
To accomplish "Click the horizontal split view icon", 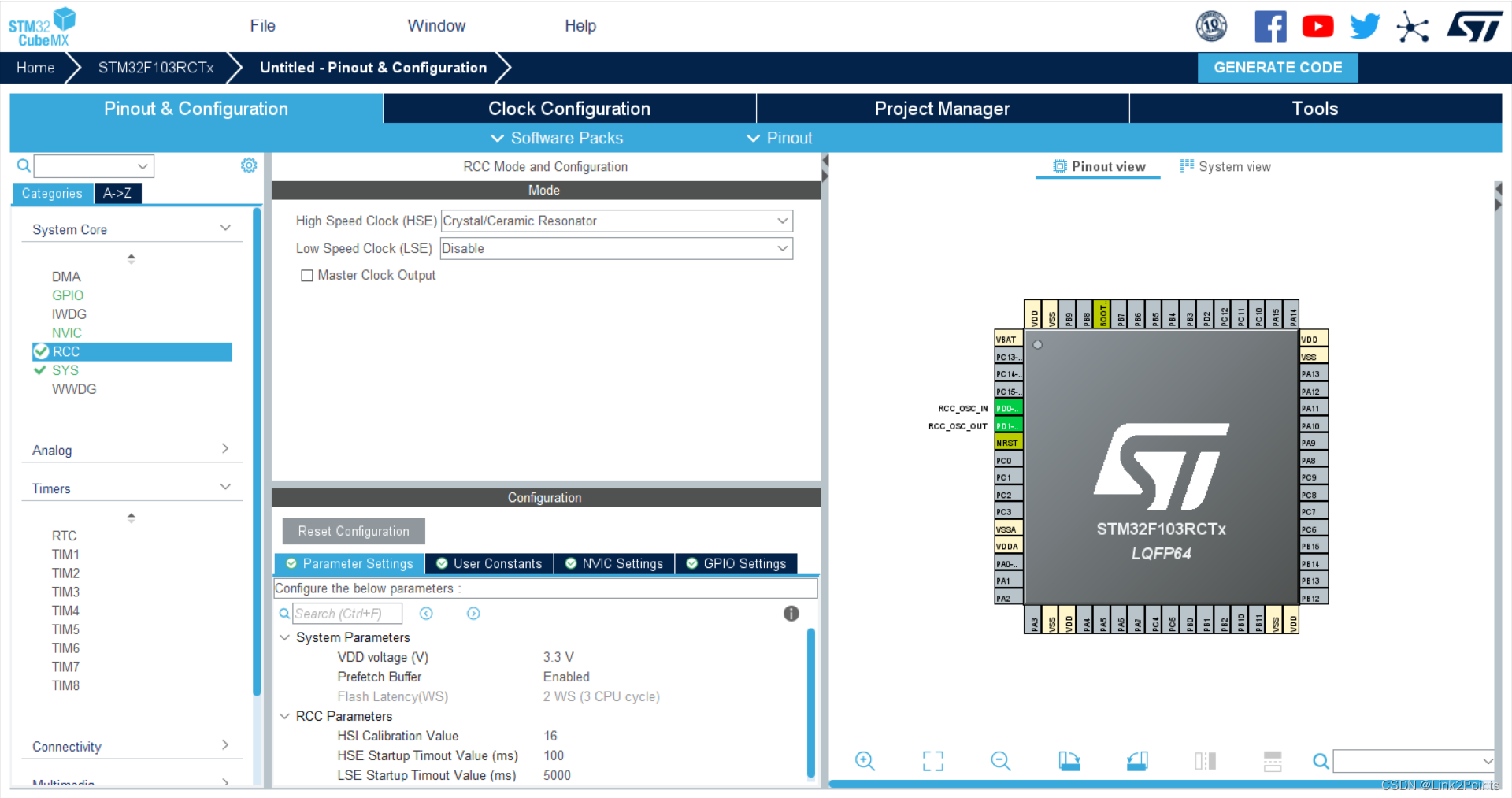I will 1273,761.
